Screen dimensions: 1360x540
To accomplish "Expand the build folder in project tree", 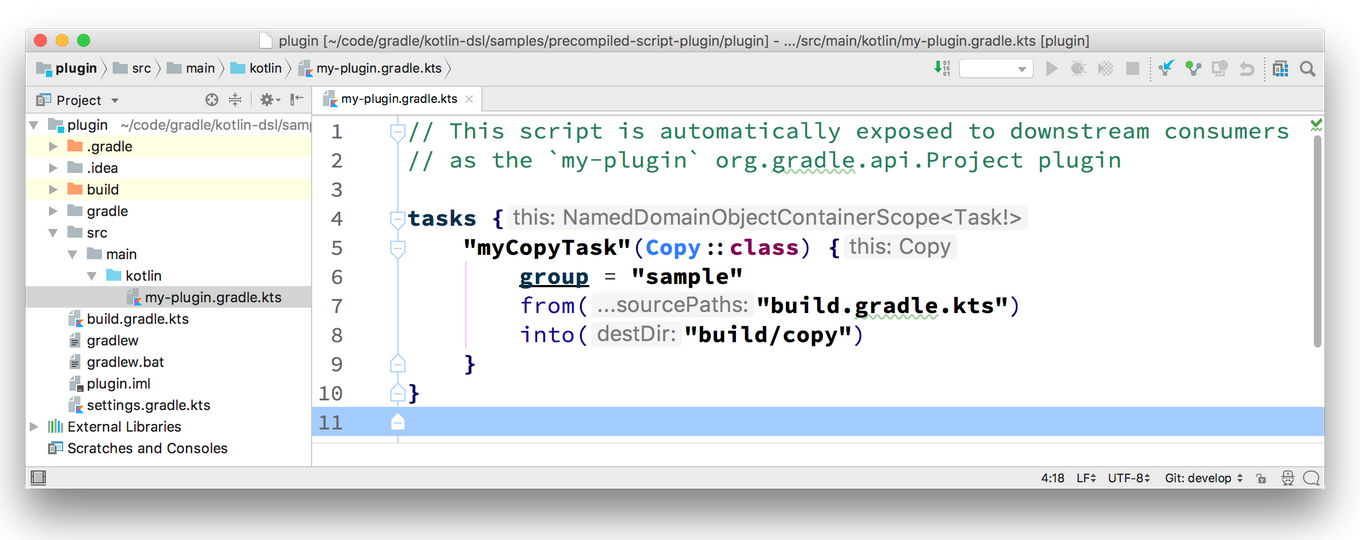I will coord(54,189).
